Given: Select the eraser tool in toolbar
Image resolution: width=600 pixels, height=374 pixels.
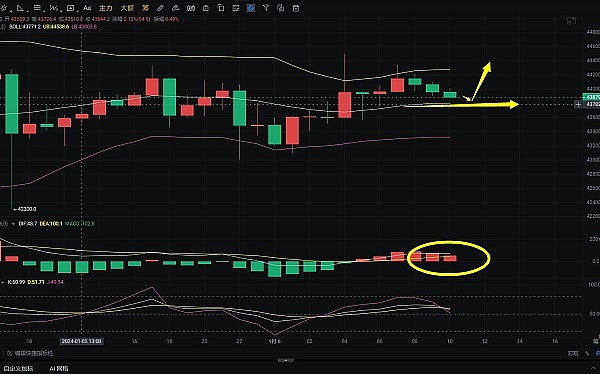Looking at the screenshot, I should coord(176,8).
